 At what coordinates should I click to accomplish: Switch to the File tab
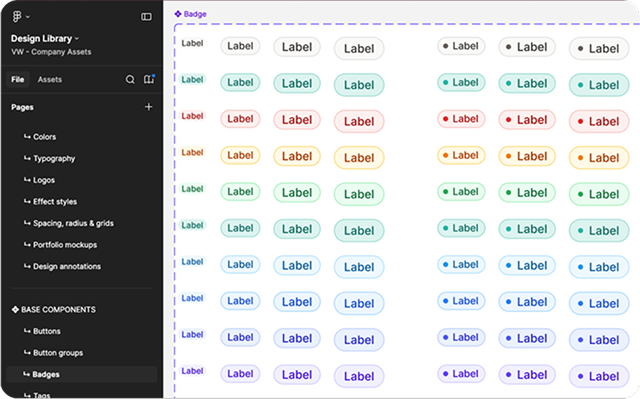(x=18, y=80)
